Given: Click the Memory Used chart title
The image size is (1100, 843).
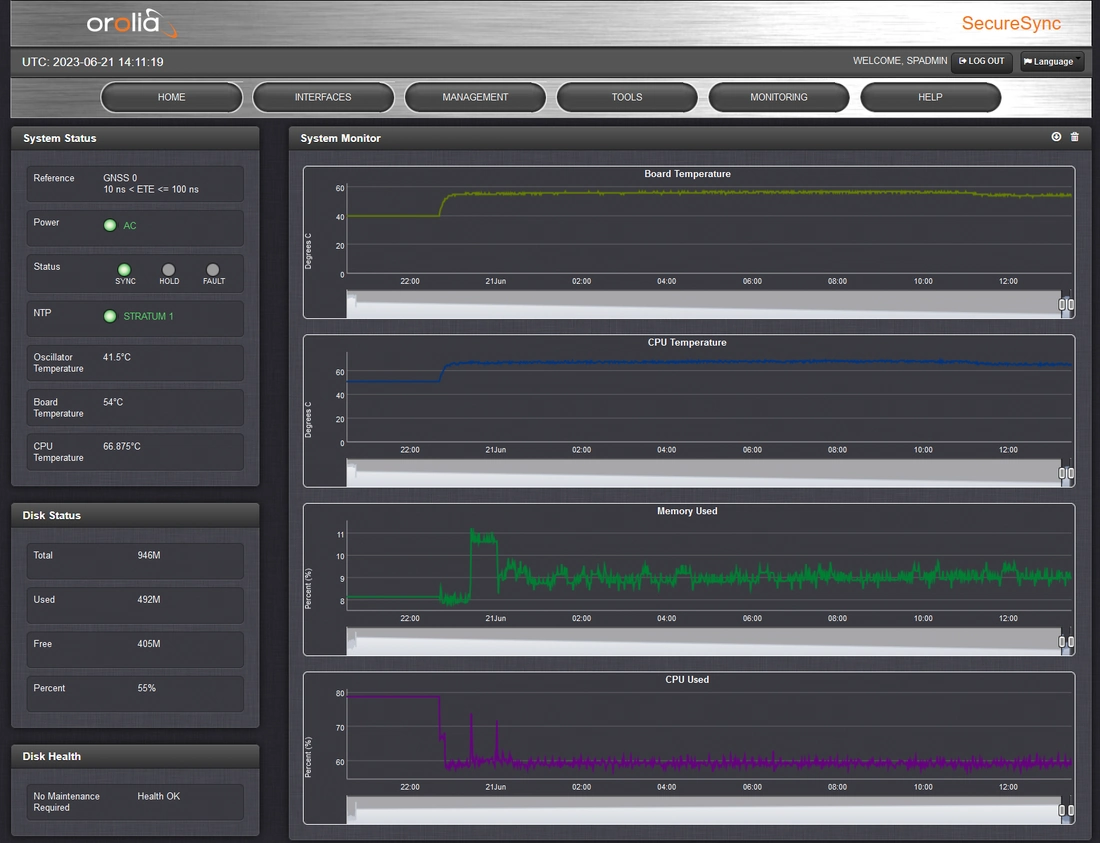Looking at the screenshot, I should 687,511.
